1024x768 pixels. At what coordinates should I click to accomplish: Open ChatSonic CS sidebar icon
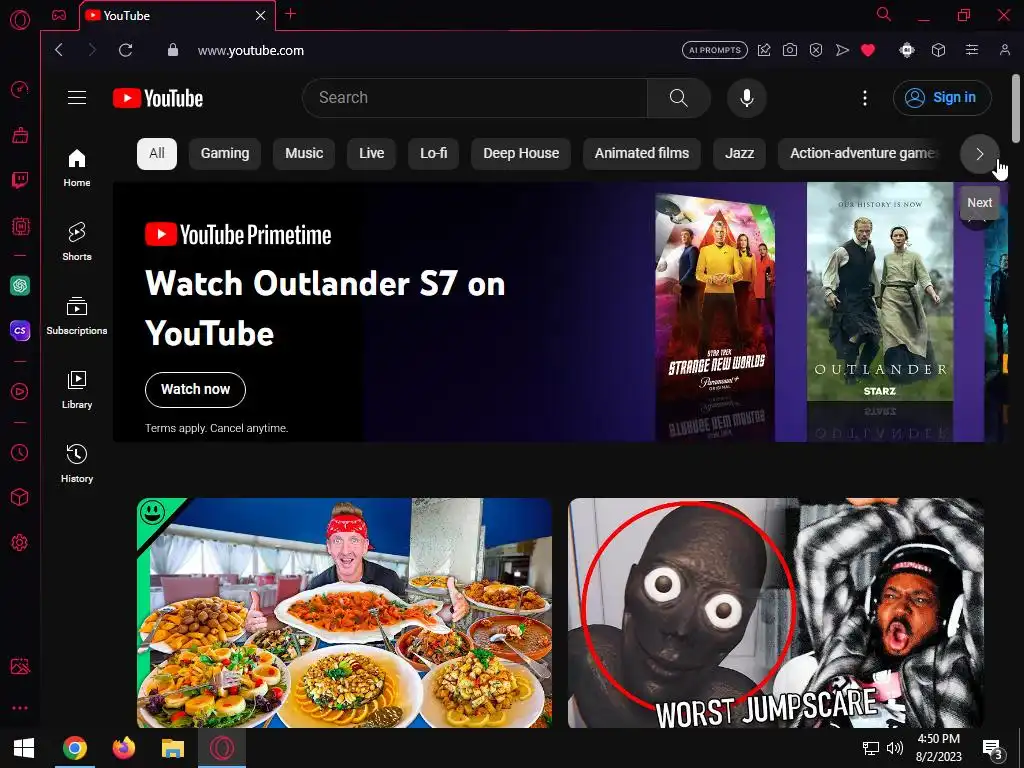click(x=20, y=330)
